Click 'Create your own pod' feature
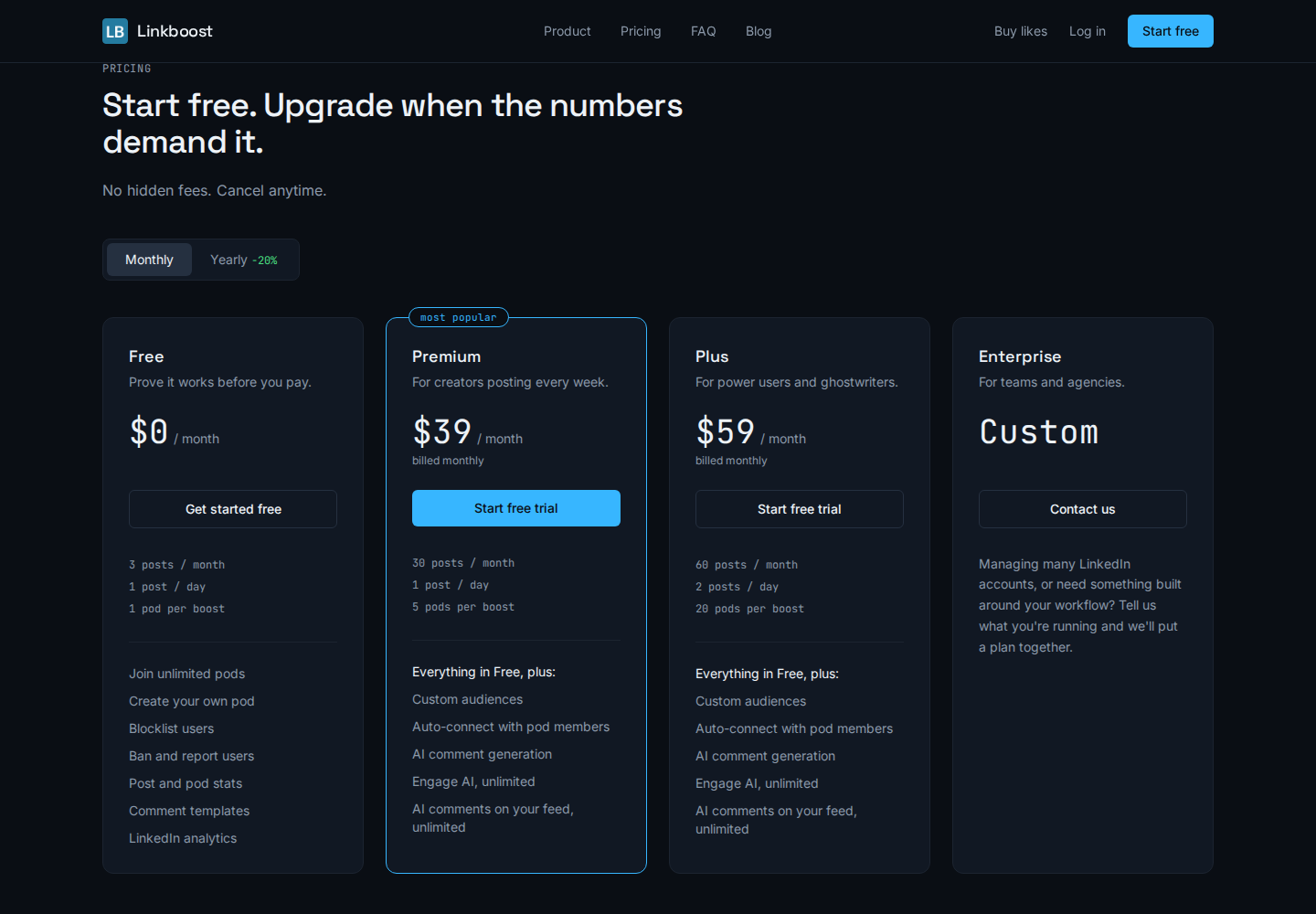This screenshot has height=914, width=1316. click(x=192, y=701)
